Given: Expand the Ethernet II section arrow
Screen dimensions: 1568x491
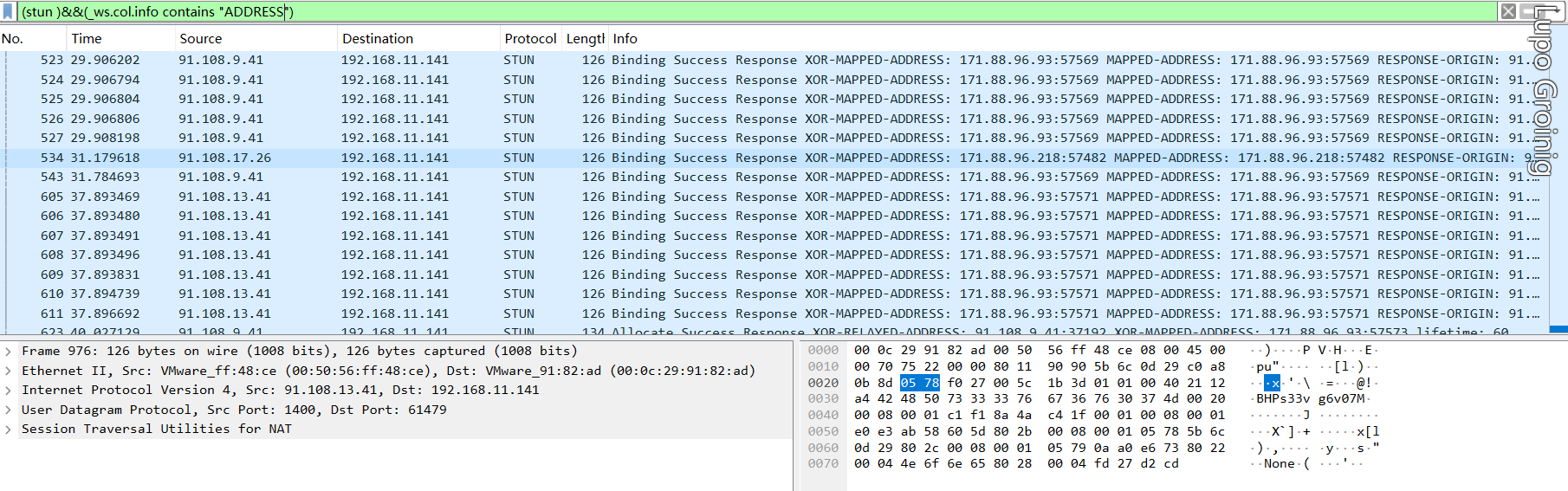Looking at the screenshot, I should 8,371.
